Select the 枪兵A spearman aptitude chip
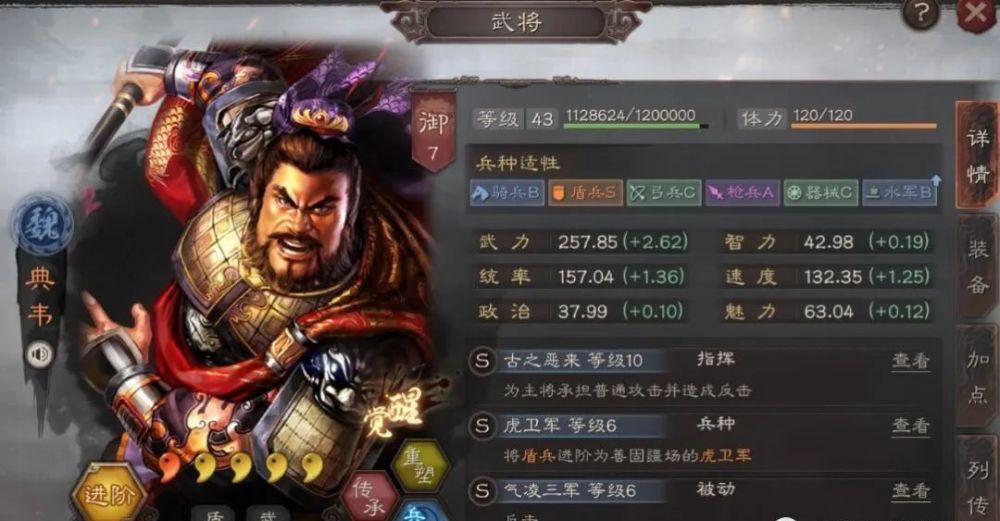1000x521 pixels. point(742,193)
